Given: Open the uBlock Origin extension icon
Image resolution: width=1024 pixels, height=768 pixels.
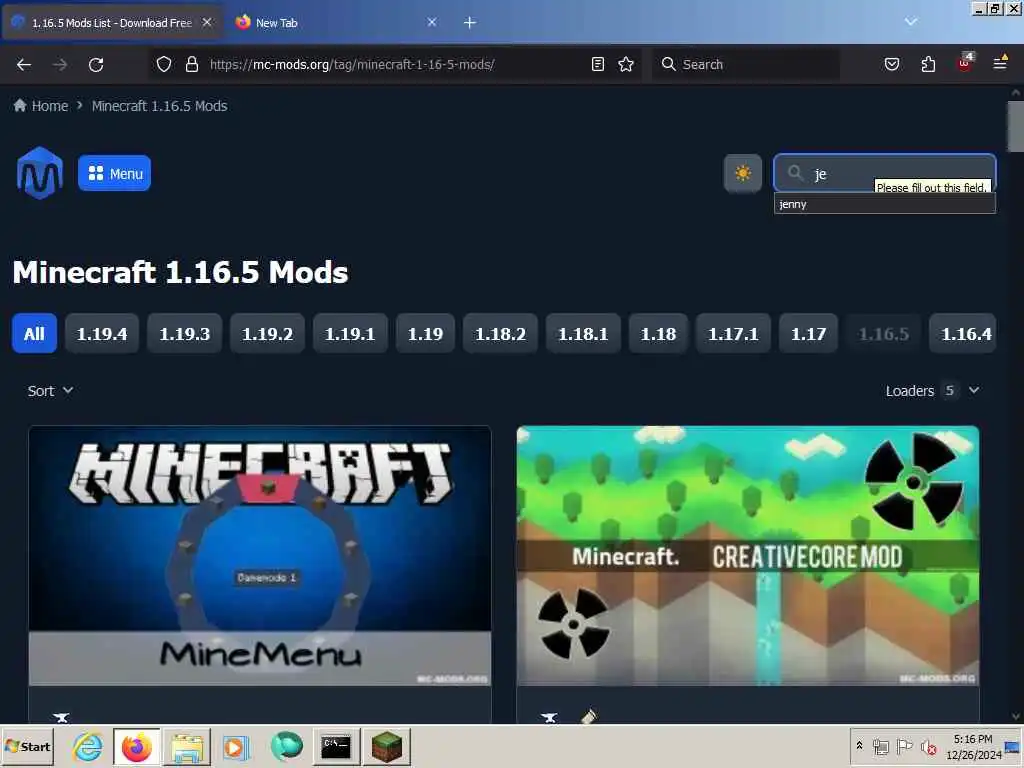Looking at the screenshot, I should tap(965, 63).
